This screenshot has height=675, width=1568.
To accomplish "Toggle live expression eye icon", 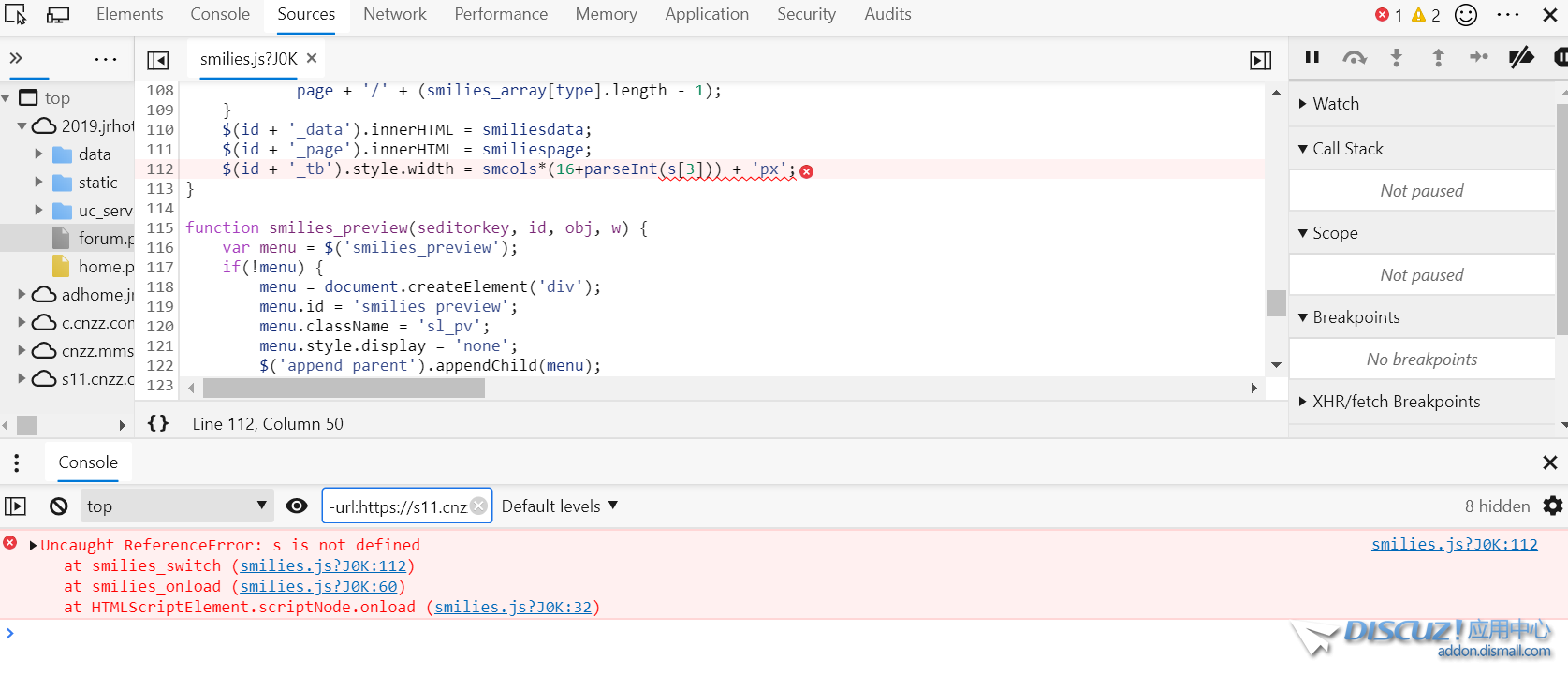I will point(297,506).
